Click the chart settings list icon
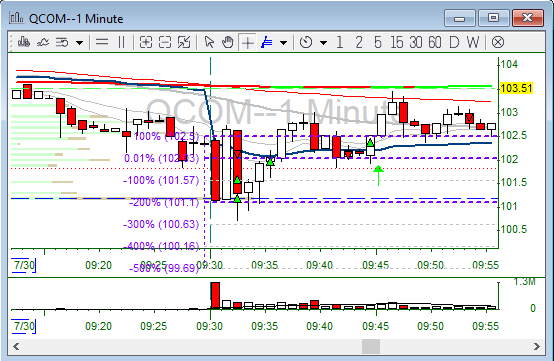 [x=62, y=42]
